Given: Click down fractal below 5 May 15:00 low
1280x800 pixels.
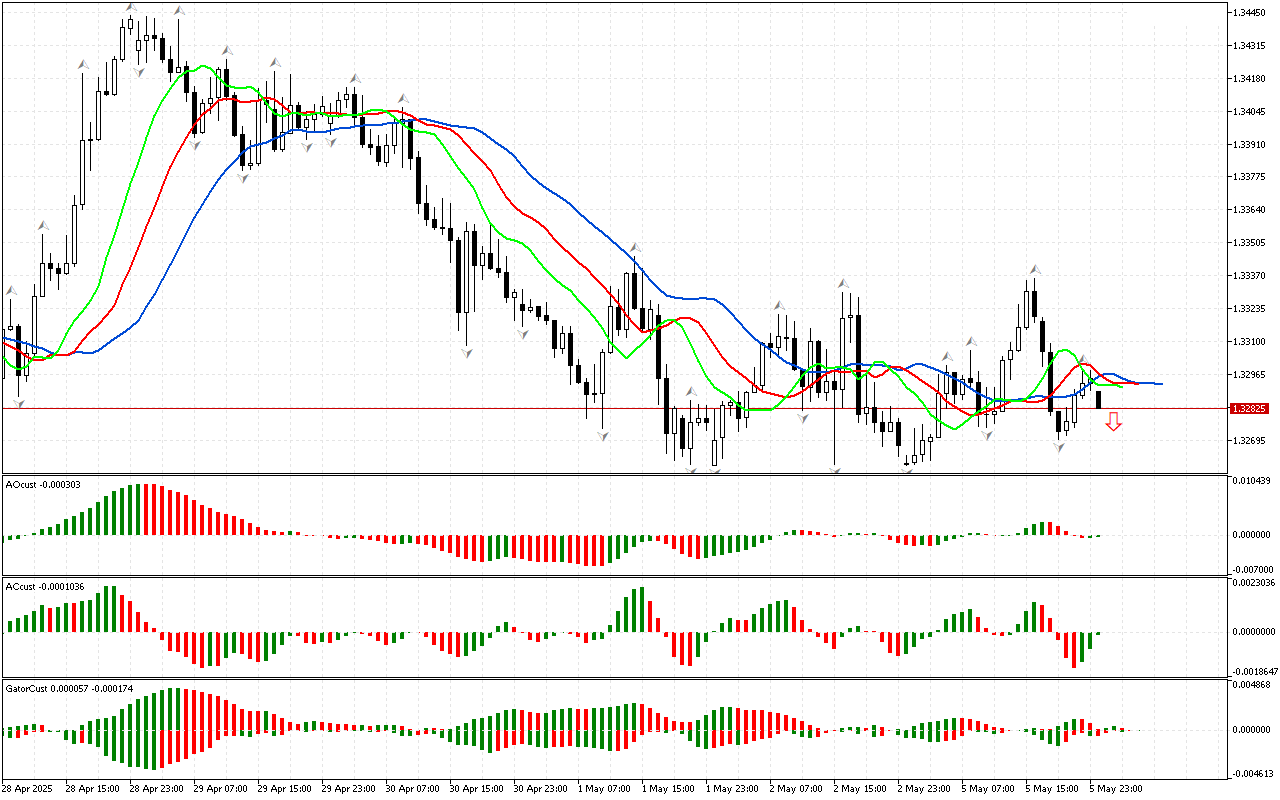Looking at the screenshot, I should click(x=1059, y=447).
